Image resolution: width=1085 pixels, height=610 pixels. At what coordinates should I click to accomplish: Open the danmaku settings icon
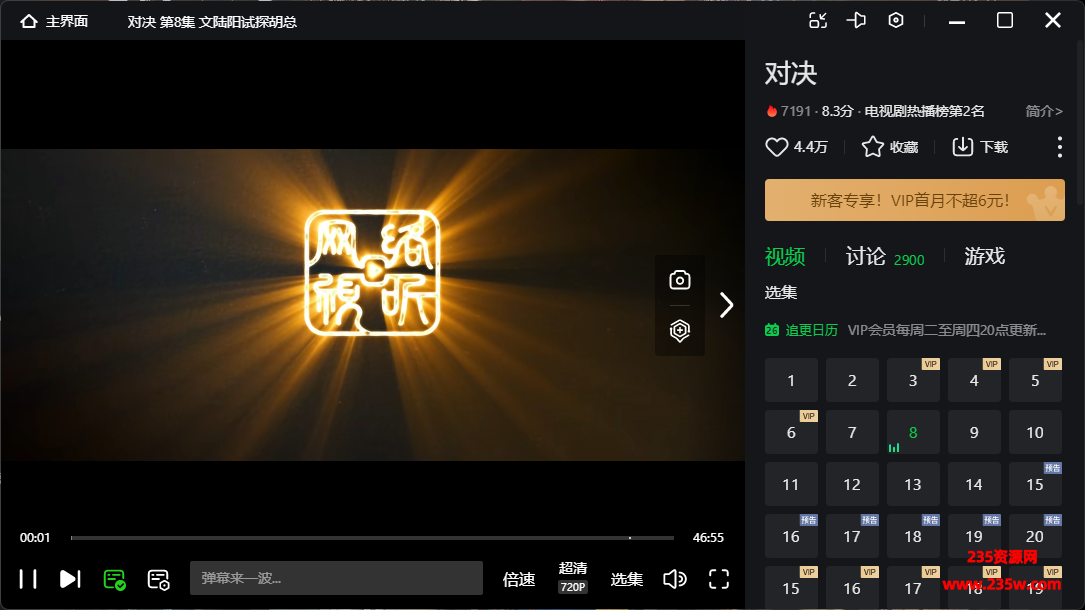[x=158, y=579]
